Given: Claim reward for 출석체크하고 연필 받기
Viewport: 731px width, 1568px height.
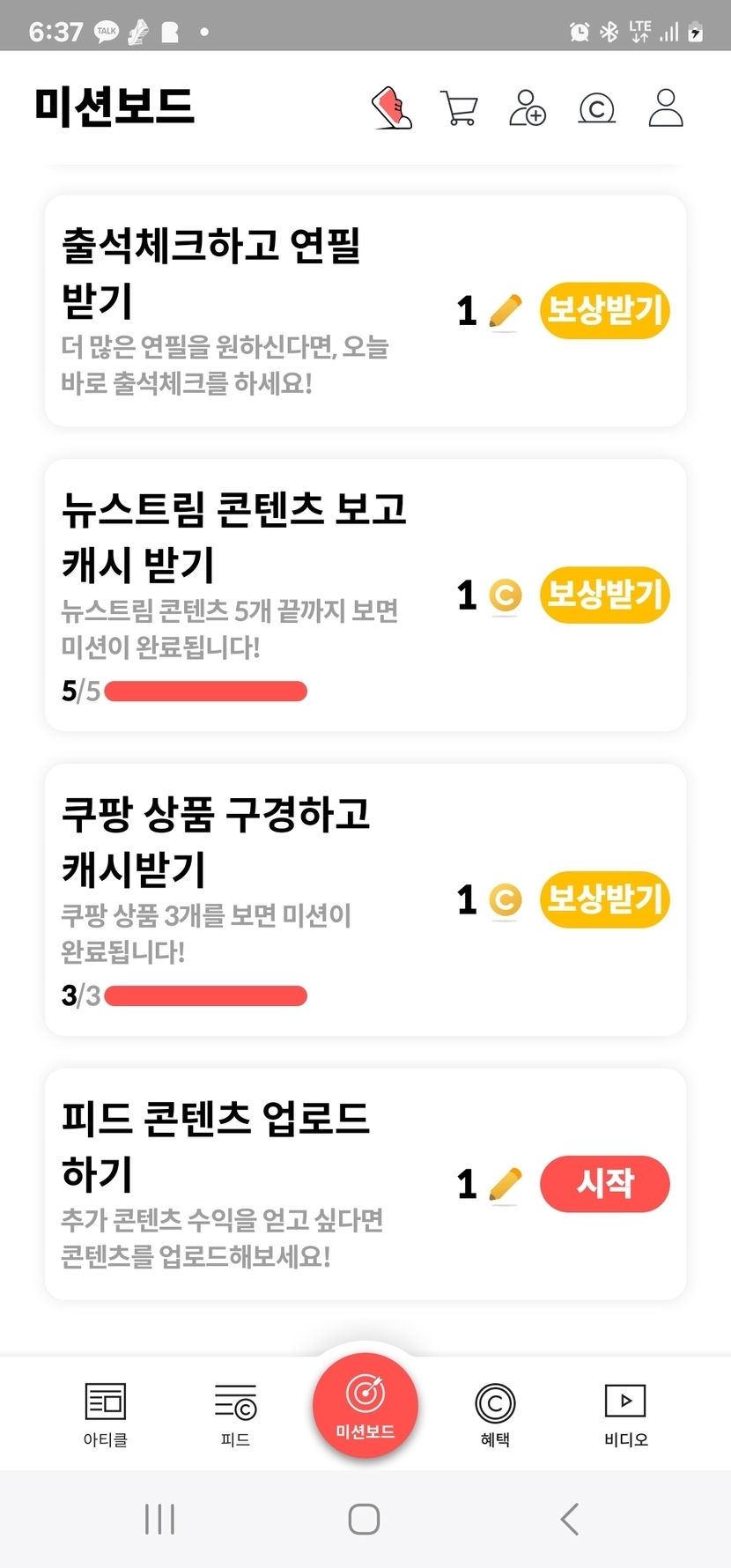Looking at the screenshot, I should click(x=605, y=310).
